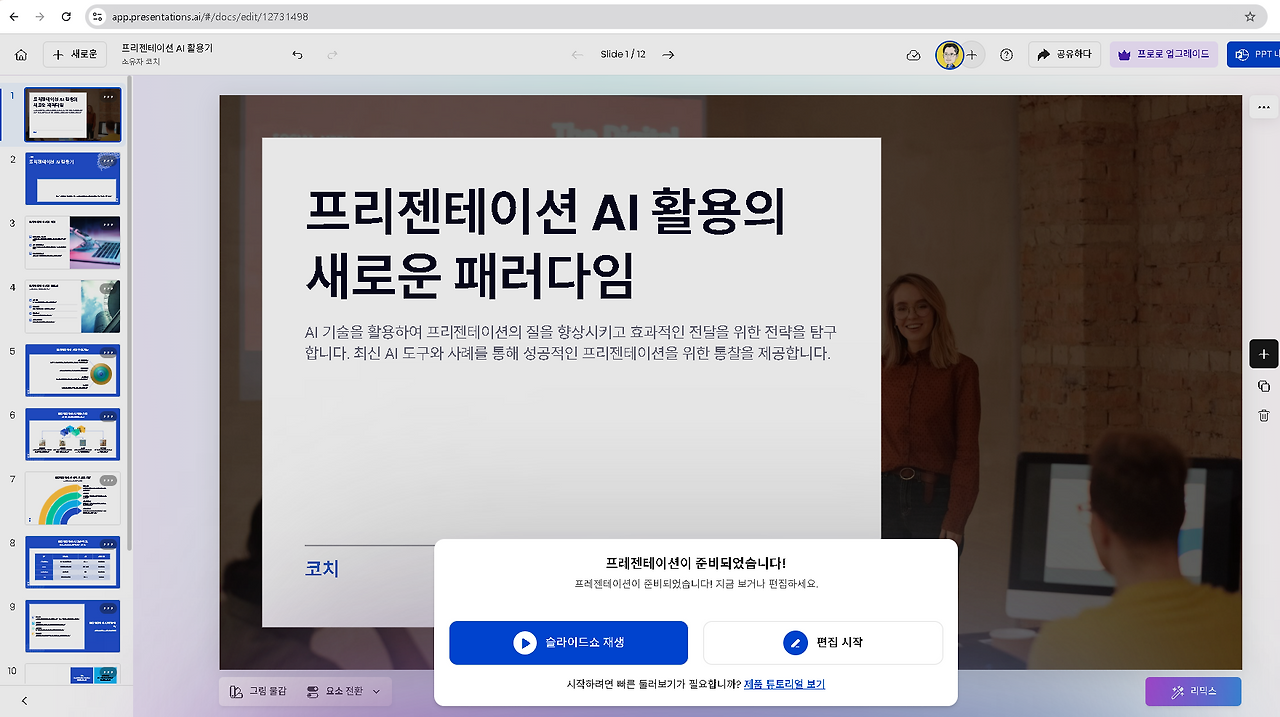This screenshot has height=717, width=1280.
Task: Open the Help question mark icon
Action: point(1006,55)
